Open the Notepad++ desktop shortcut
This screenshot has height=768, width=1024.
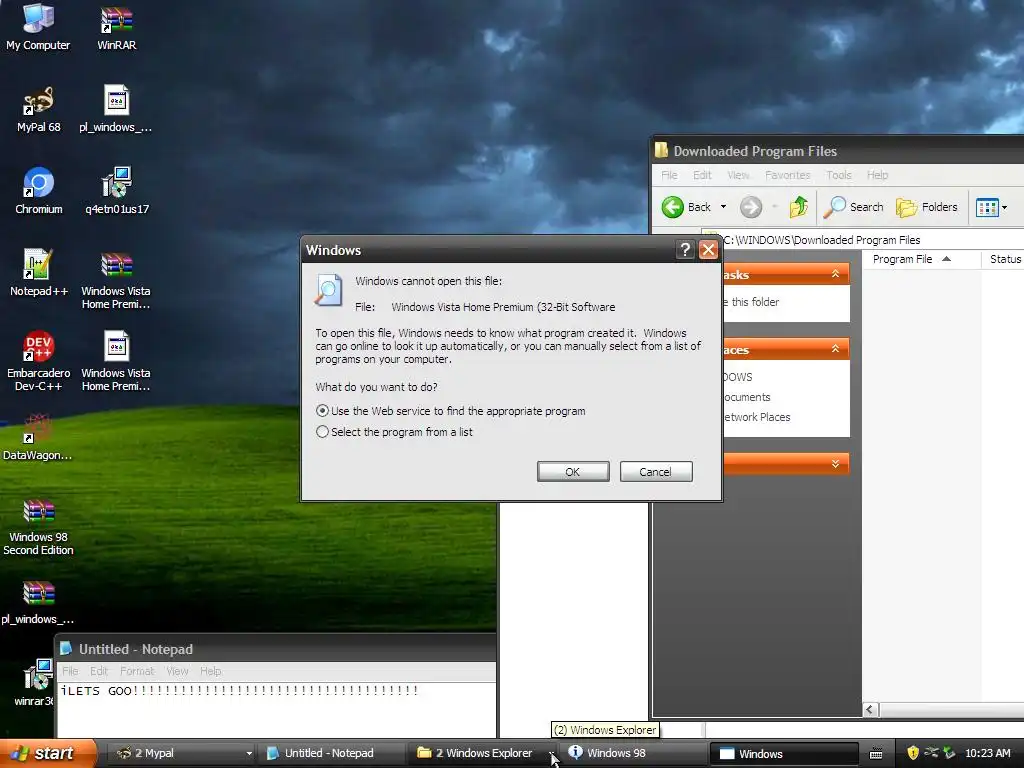39,273
